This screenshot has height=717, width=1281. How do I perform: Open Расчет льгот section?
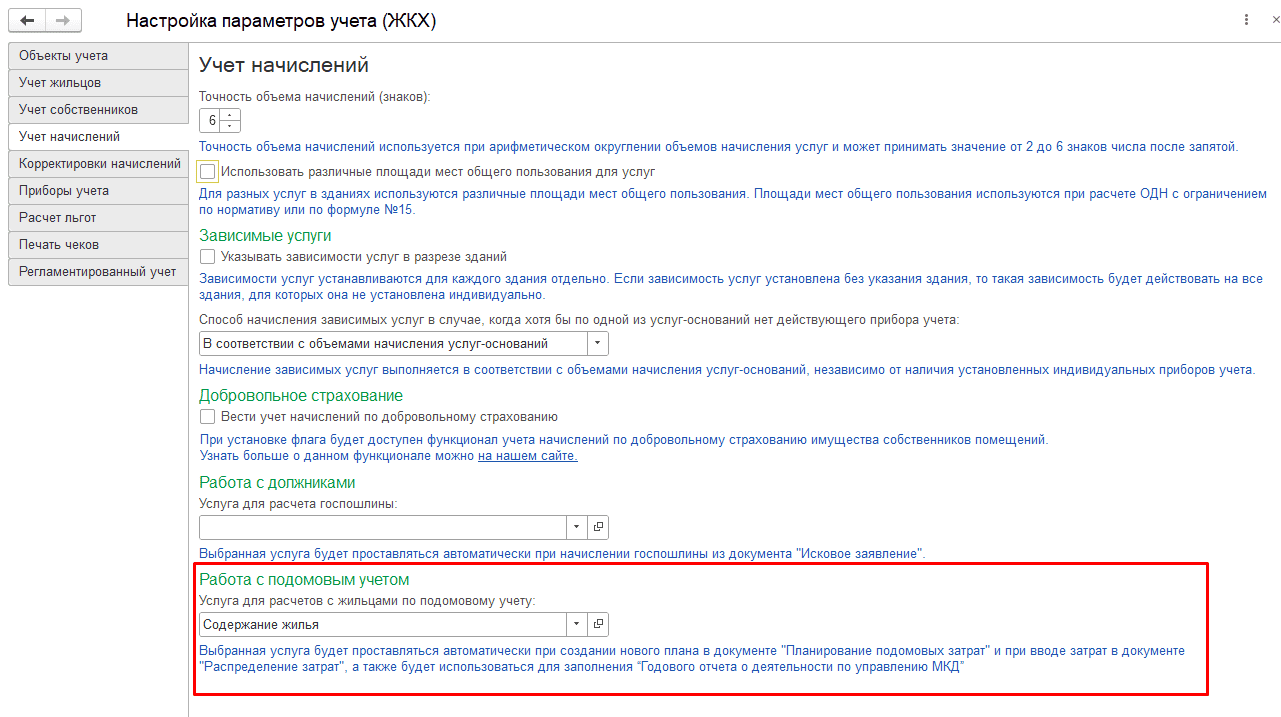pos(98,218)
